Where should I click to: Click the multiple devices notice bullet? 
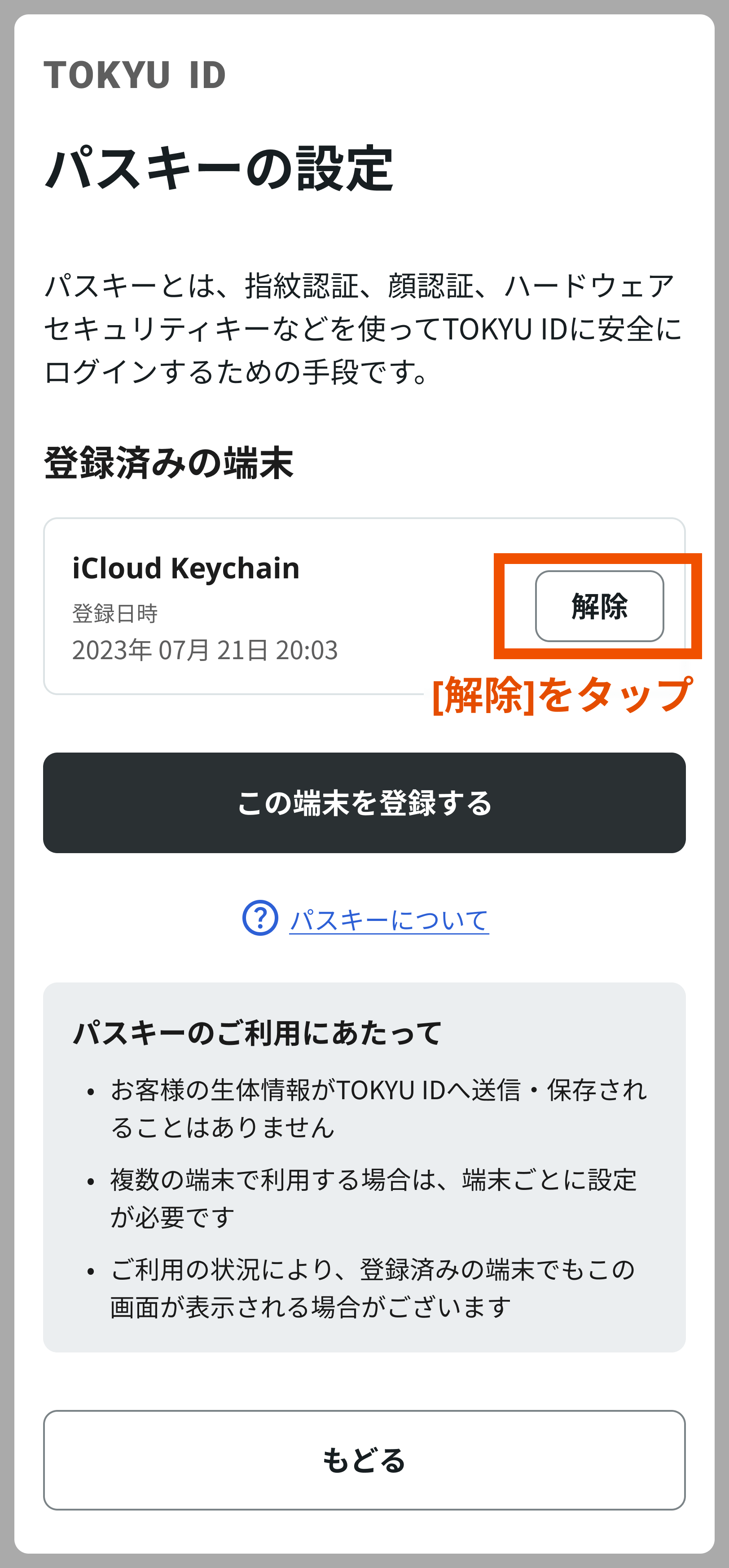(373, 1198)
